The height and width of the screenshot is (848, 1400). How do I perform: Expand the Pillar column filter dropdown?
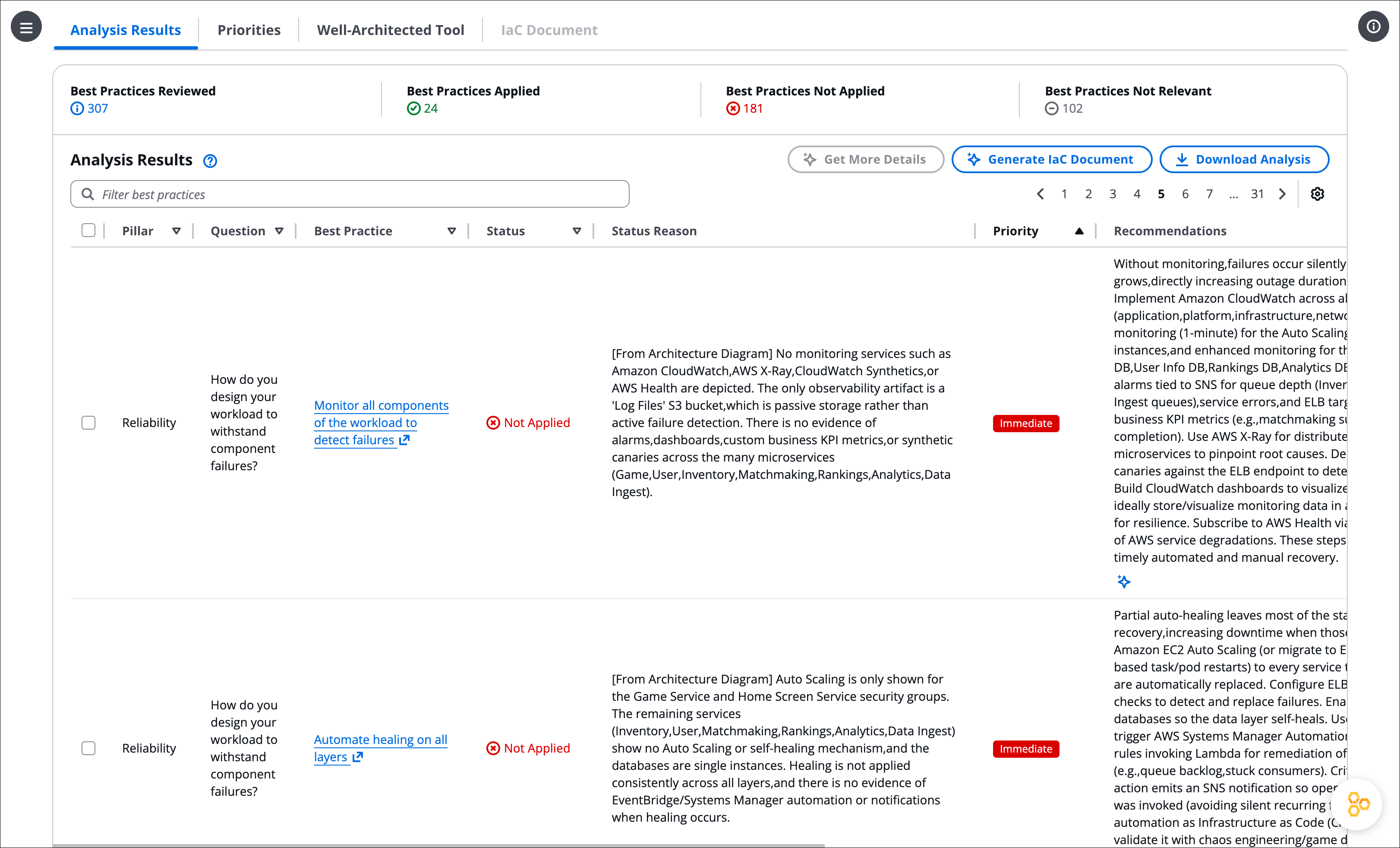point(176,231)
